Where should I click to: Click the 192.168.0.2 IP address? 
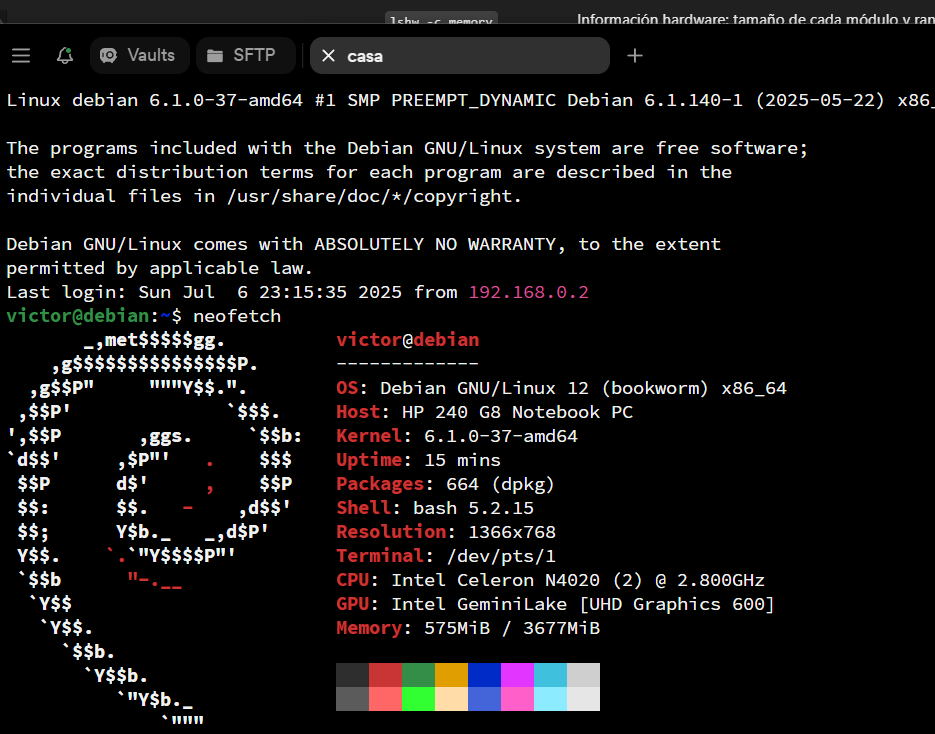pyautogui.click(x=528, y=292)
